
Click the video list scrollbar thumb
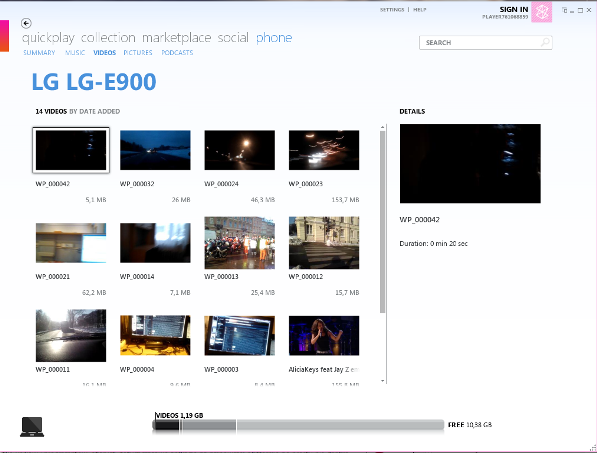point(383,222)
